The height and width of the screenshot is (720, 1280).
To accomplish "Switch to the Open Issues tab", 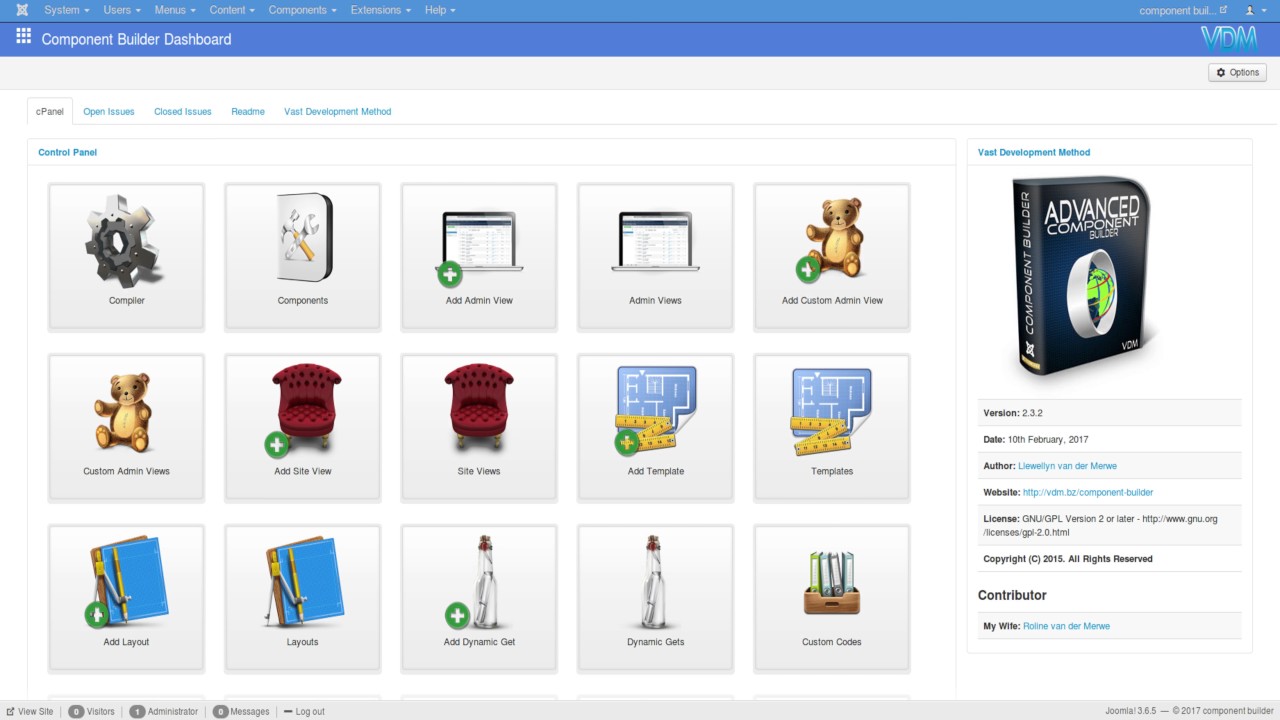I will [109, 112].
